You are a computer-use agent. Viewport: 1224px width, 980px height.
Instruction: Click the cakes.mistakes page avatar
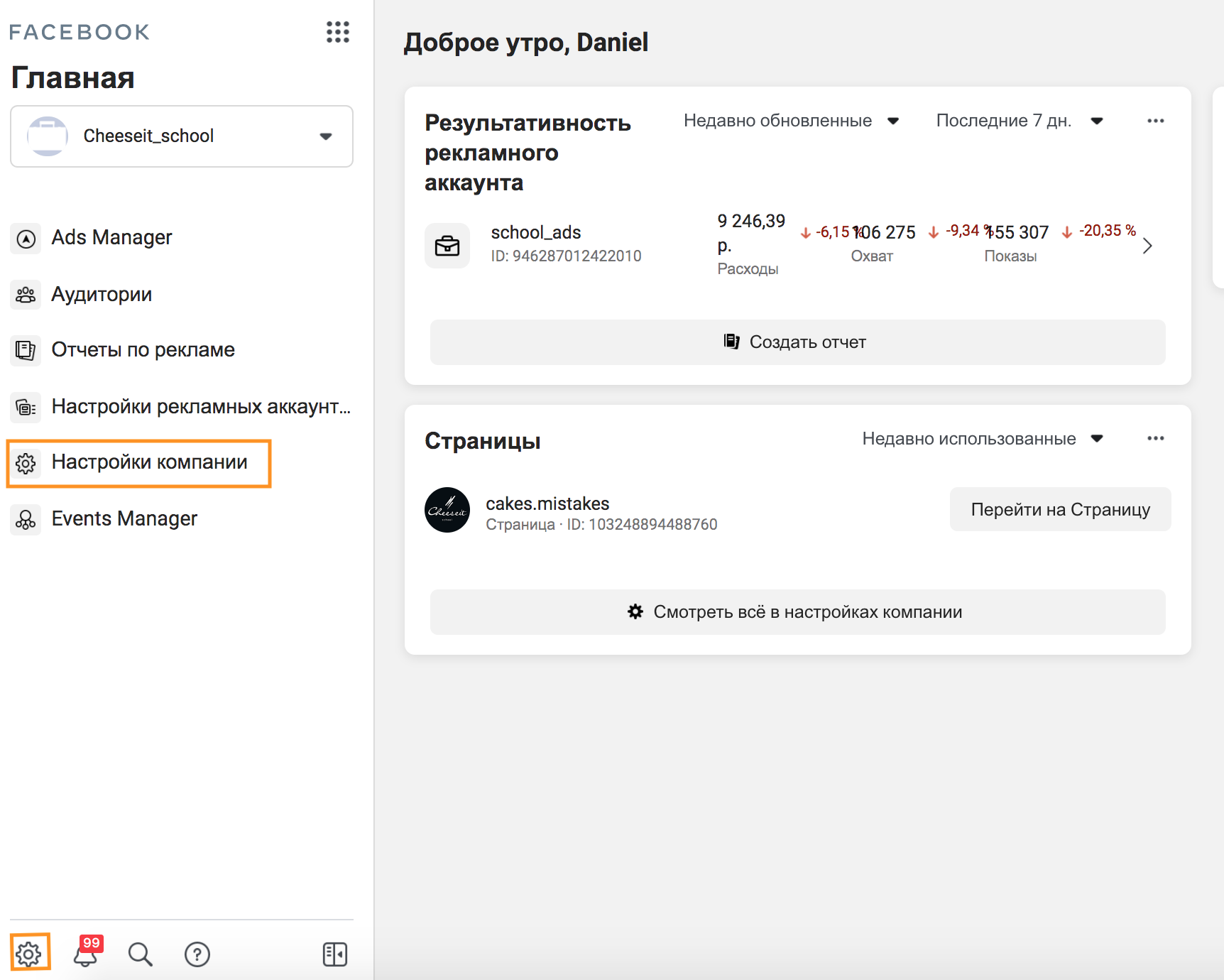point(447,510)
